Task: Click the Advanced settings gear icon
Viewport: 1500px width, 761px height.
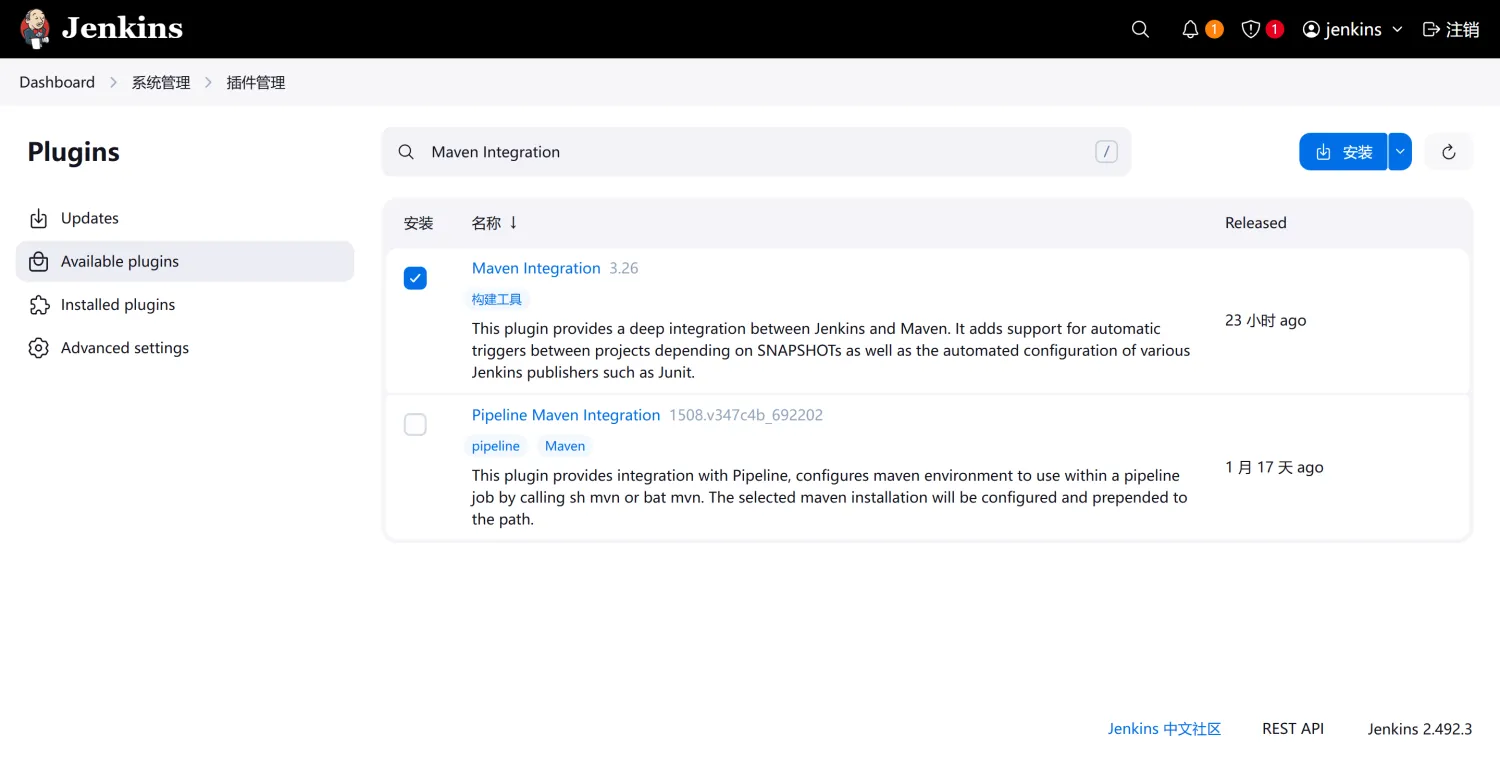Action: tap(39, 348)
